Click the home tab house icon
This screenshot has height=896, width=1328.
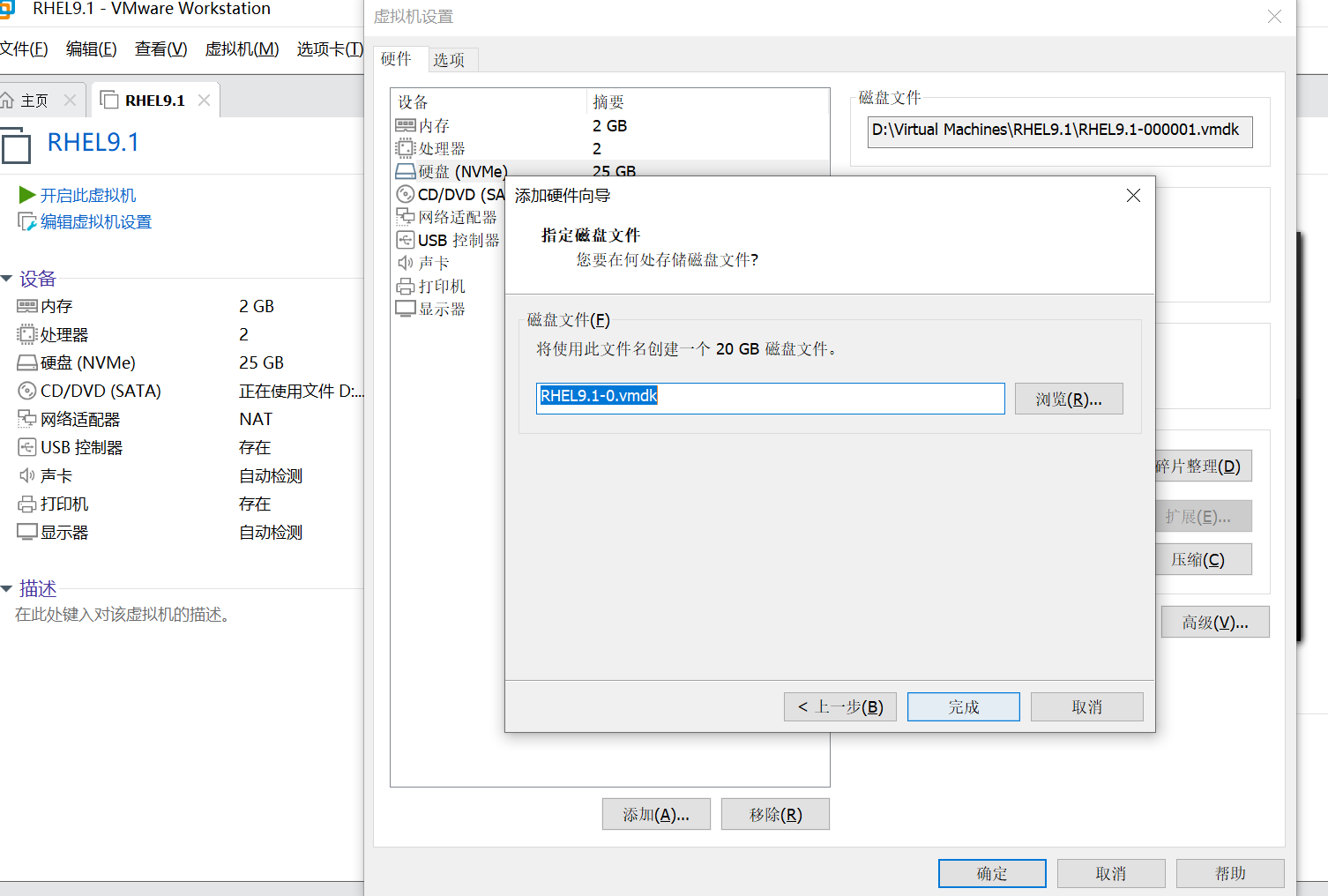[x=7, y=100]
